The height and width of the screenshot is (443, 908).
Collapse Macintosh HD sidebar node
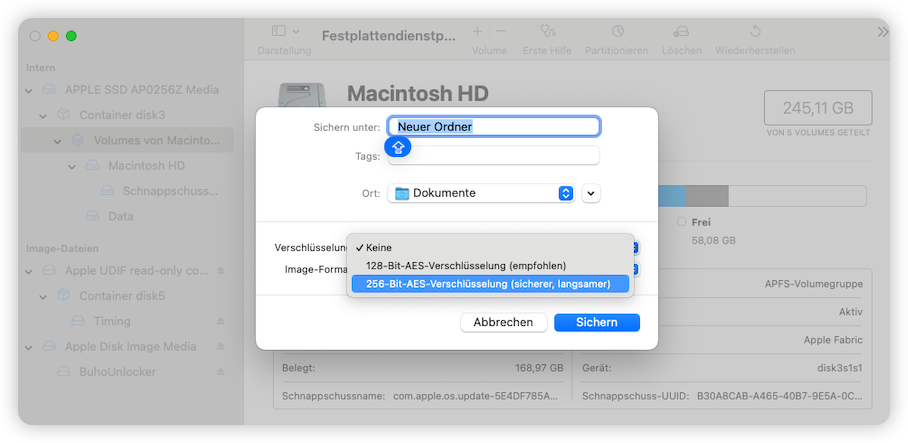click(72, 166)
